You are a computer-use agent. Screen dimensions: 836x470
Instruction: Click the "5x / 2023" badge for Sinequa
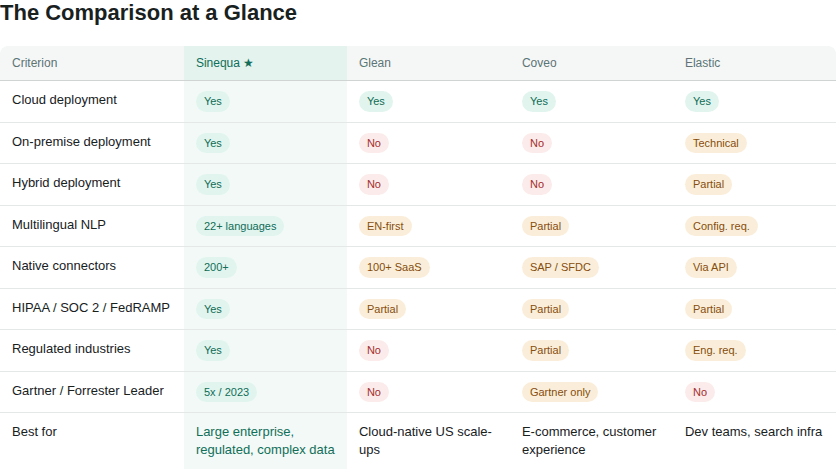pyautogui.click(x=226, y=392)
